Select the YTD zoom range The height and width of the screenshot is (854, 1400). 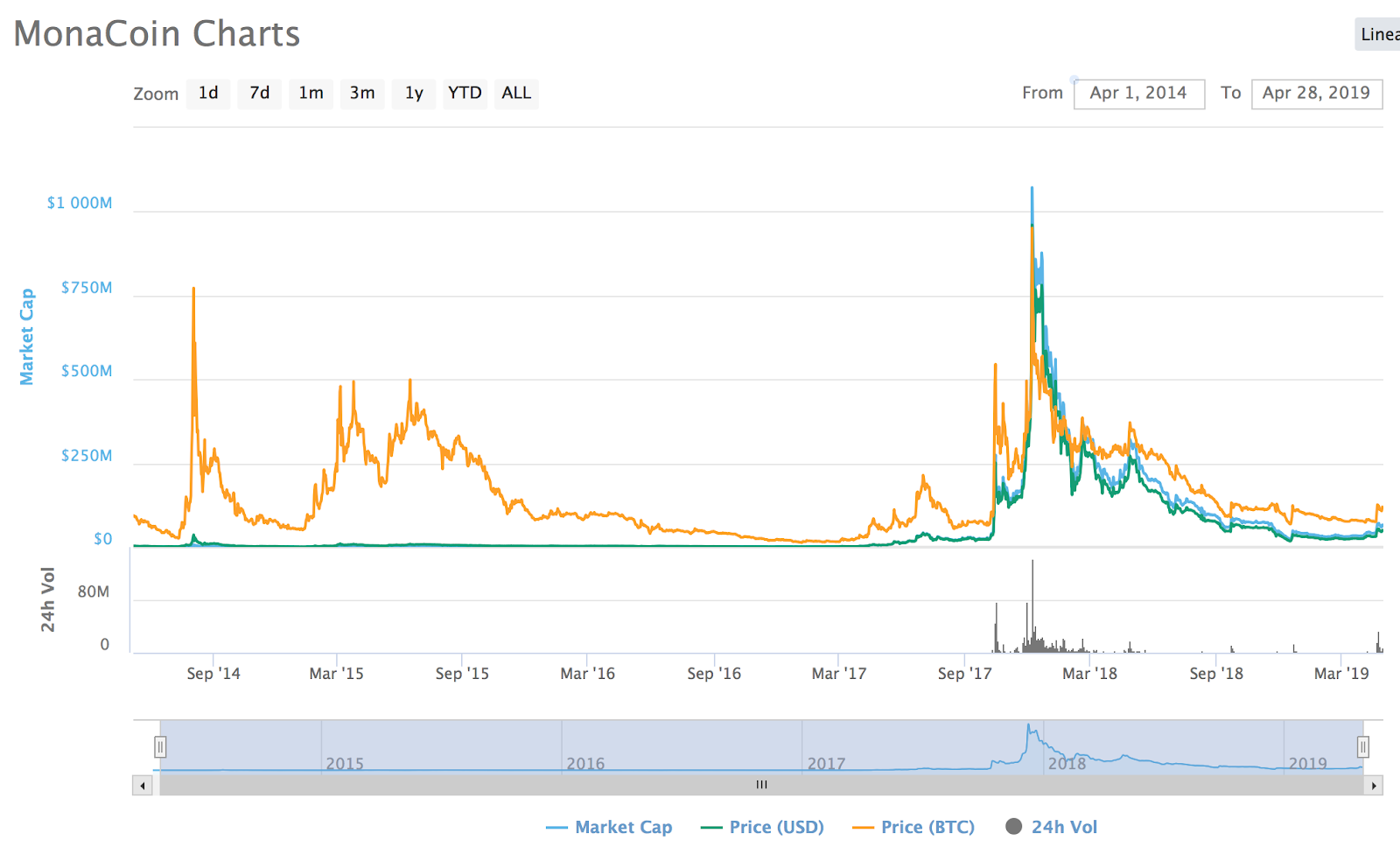point(465,93)
